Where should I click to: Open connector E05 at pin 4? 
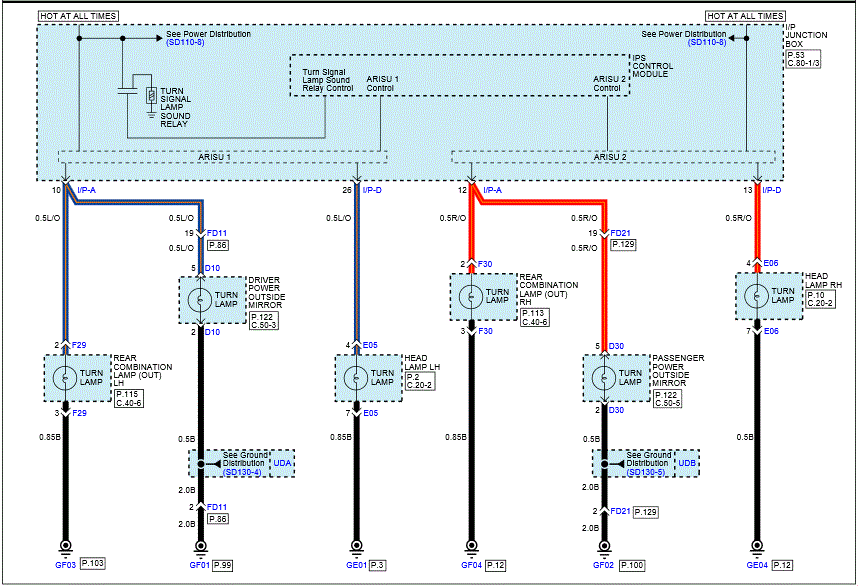[x=370, y=345]
